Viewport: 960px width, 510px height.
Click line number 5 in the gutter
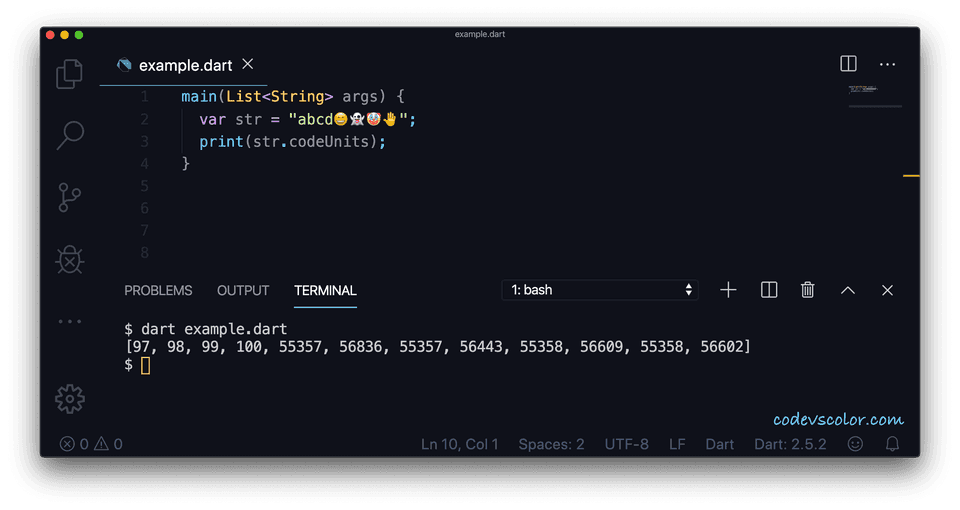click(x=144, y=186)
